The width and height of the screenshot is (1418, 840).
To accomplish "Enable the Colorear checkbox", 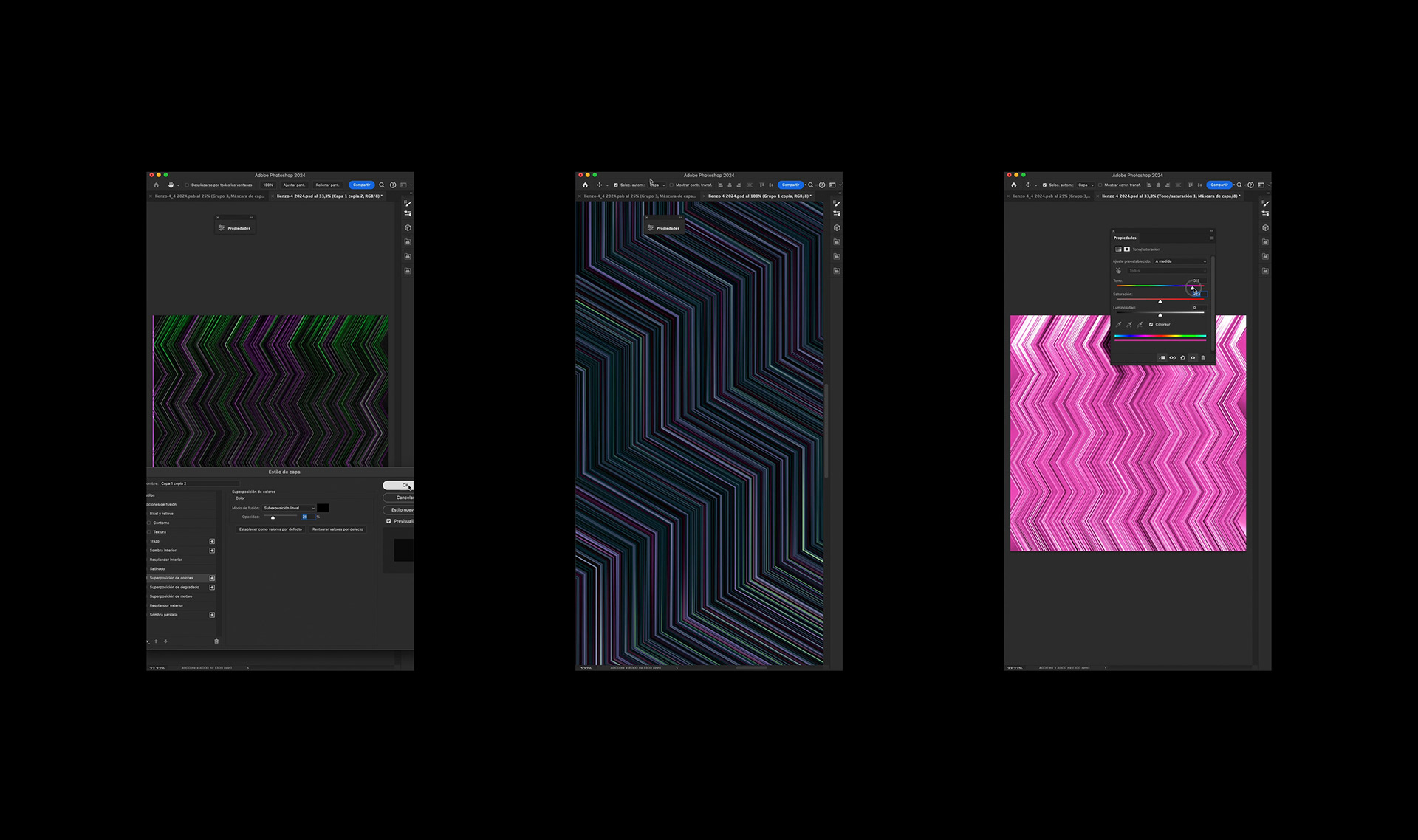I will [1151, 324].
